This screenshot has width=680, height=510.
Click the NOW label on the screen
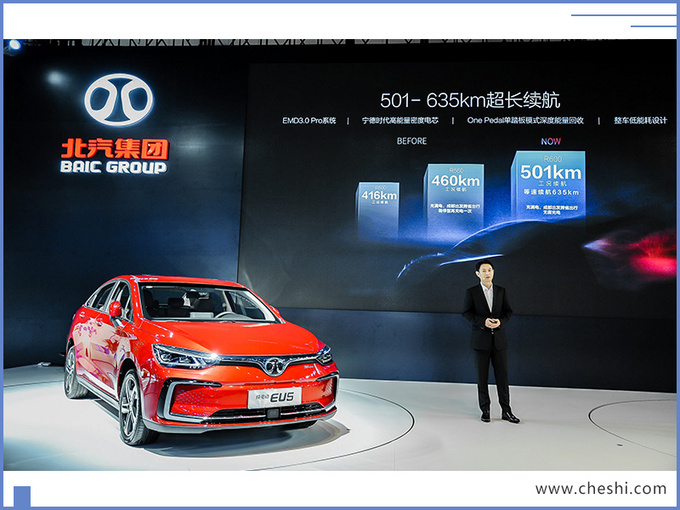point(550,142)
